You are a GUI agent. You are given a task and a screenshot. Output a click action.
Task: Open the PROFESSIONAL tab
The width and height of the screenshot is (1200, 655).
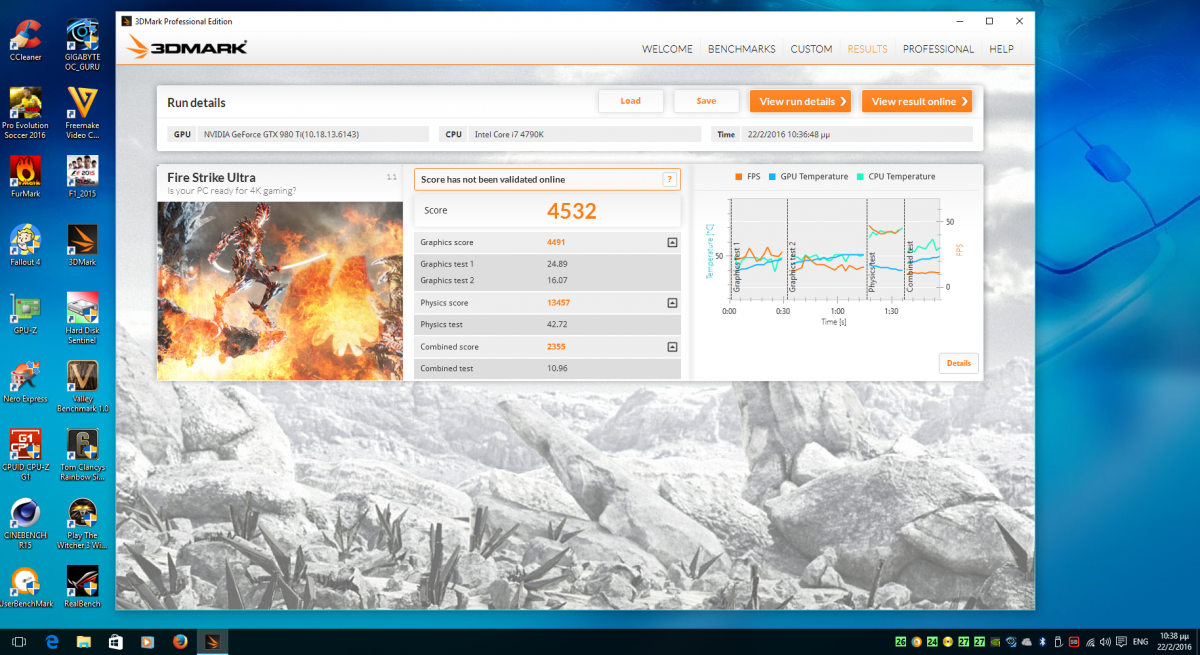tap(938, 49)
